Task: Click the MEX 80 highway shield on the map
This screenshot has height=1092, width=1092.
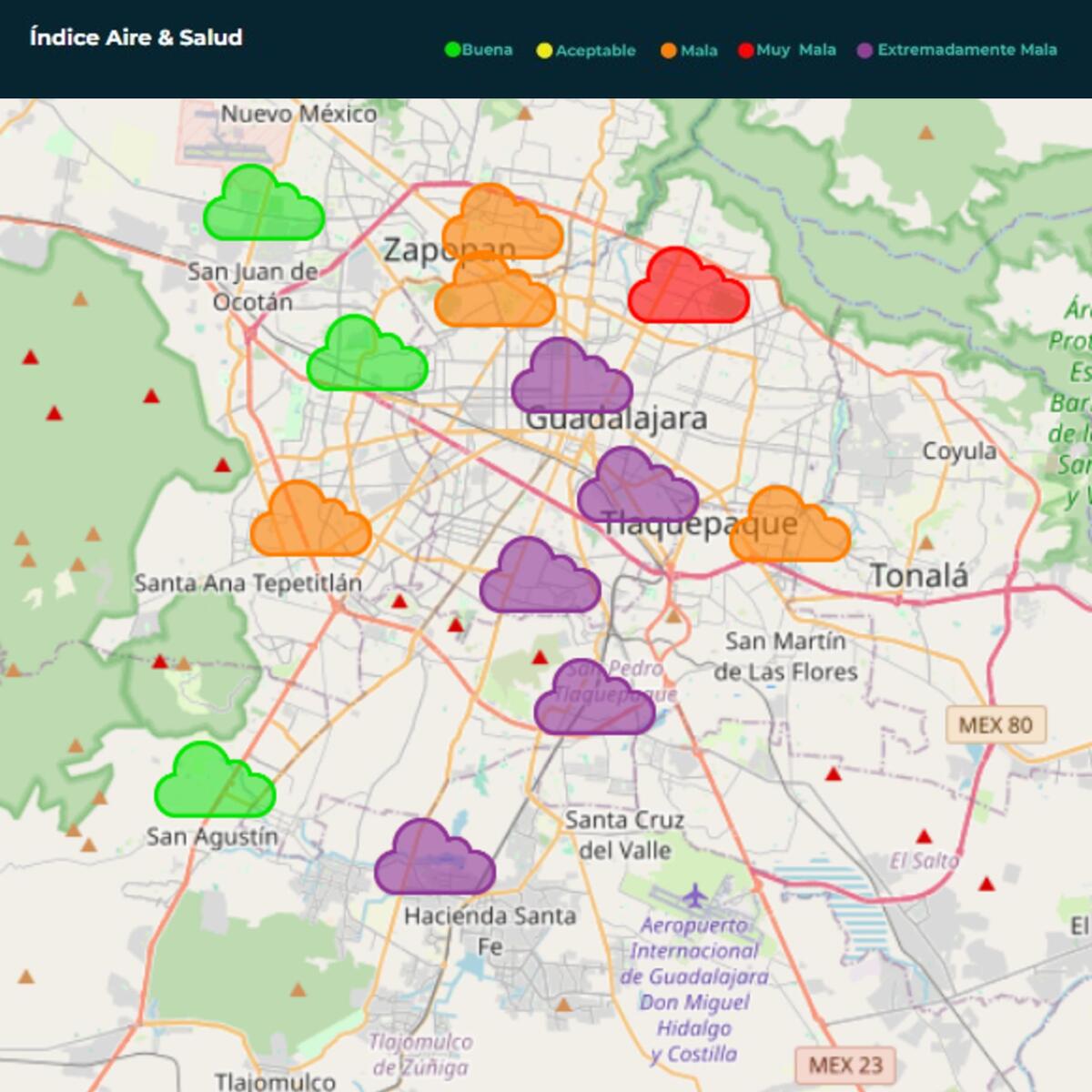Action: pyautogui.click(x=995, y=725)
